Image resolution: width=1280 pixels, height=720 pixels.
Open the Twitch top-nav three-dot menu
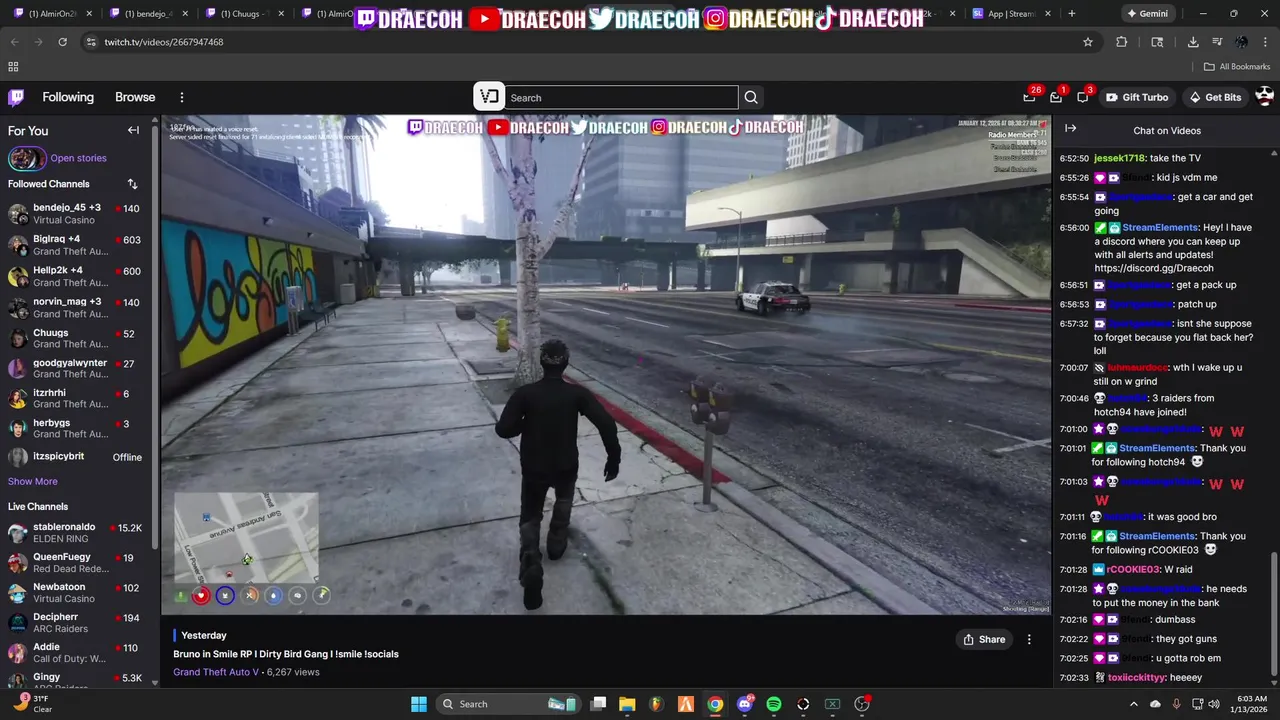click(x=182, y=97)
